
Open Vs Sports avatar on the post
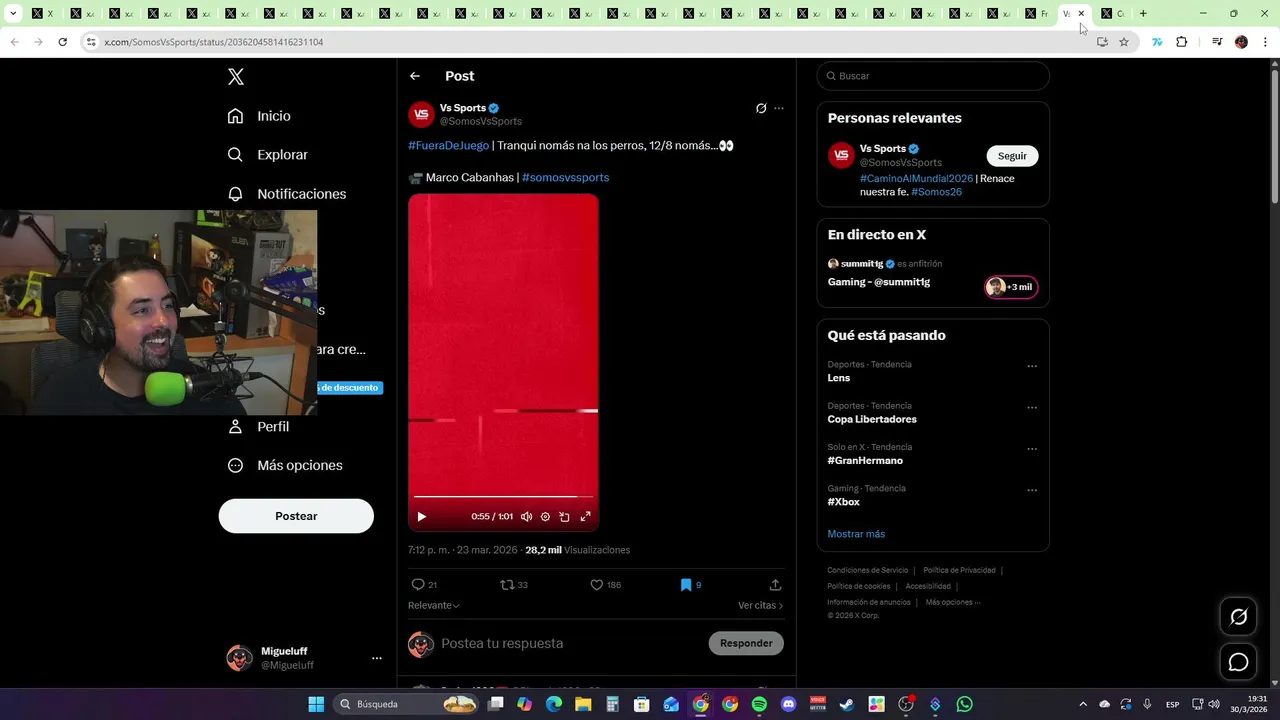coord(421,114)
